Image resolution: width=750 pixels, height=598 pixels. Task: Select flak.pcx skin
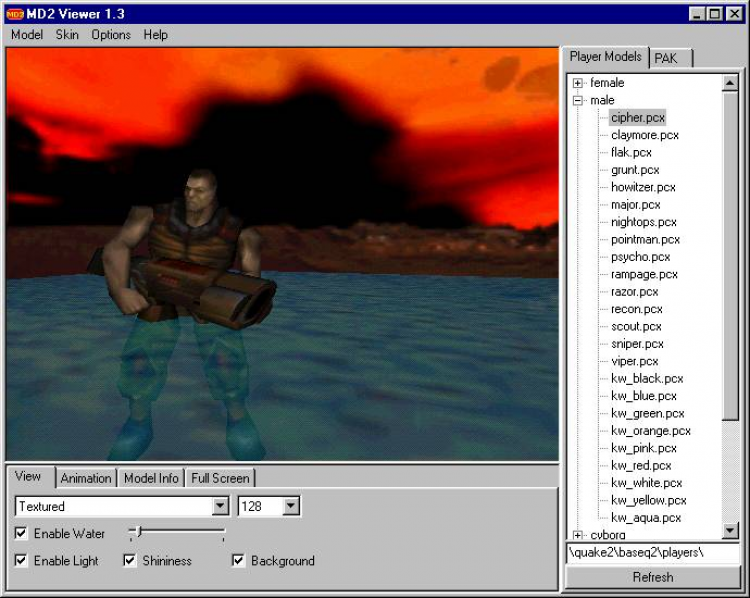point(631,153)
